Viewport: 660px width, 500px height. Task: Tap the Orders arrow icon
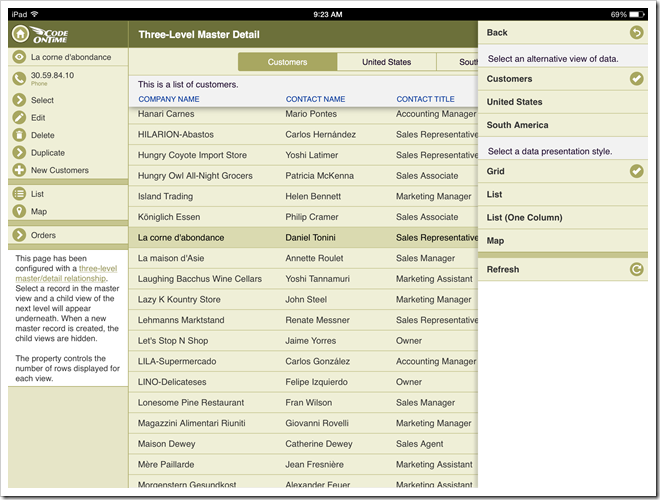tap(19, 235)
